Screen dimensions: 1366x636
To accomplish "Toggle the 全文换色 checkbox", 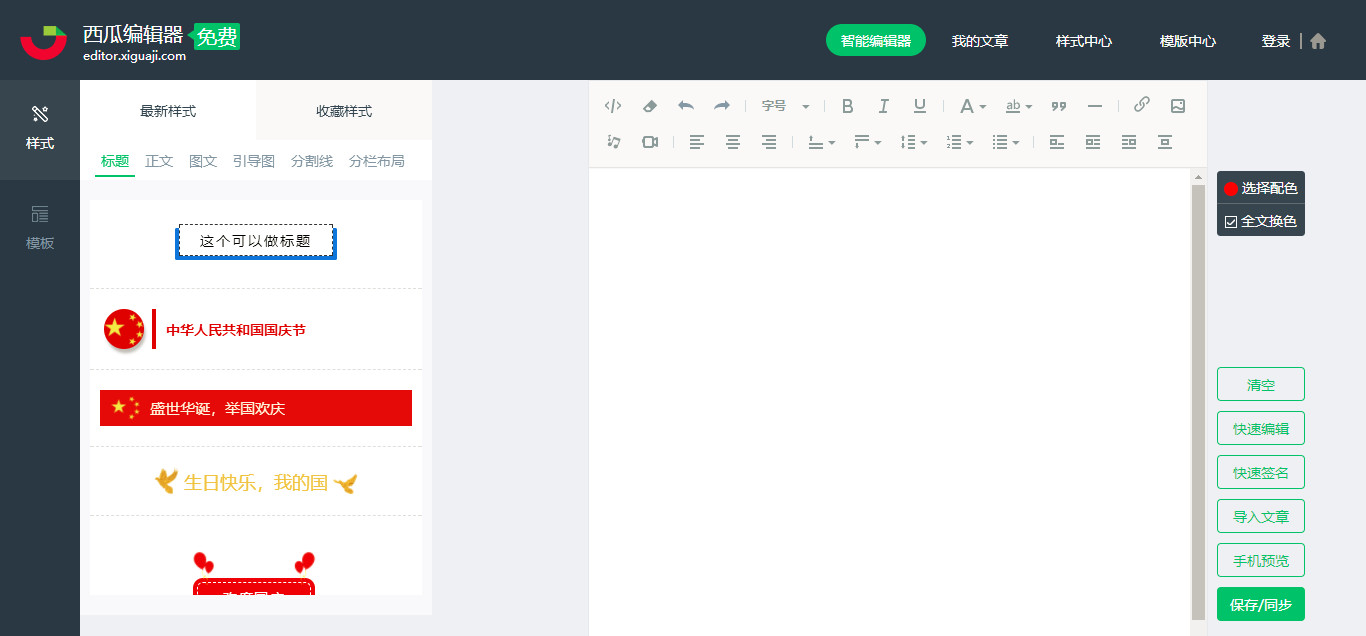I will [1231, 221].
